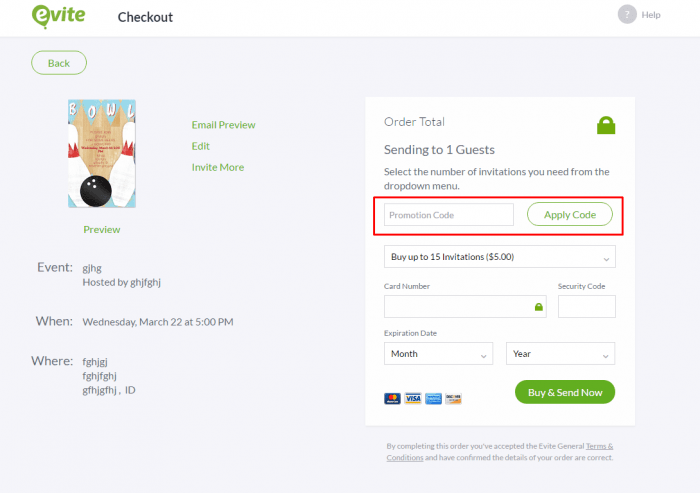Click the Evite logo

59,16
